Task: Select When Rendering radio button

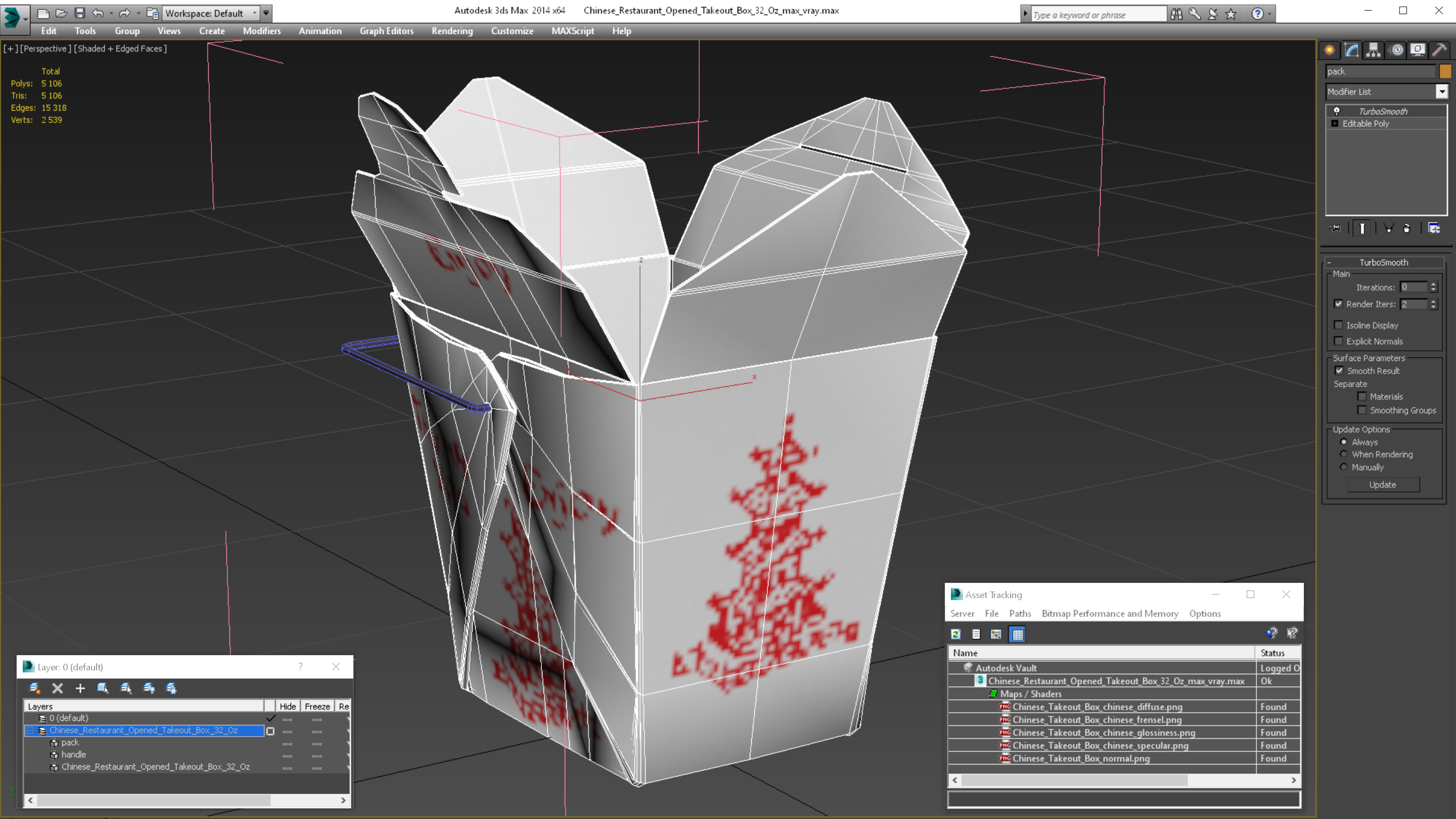Action: tap(1344, 454)
